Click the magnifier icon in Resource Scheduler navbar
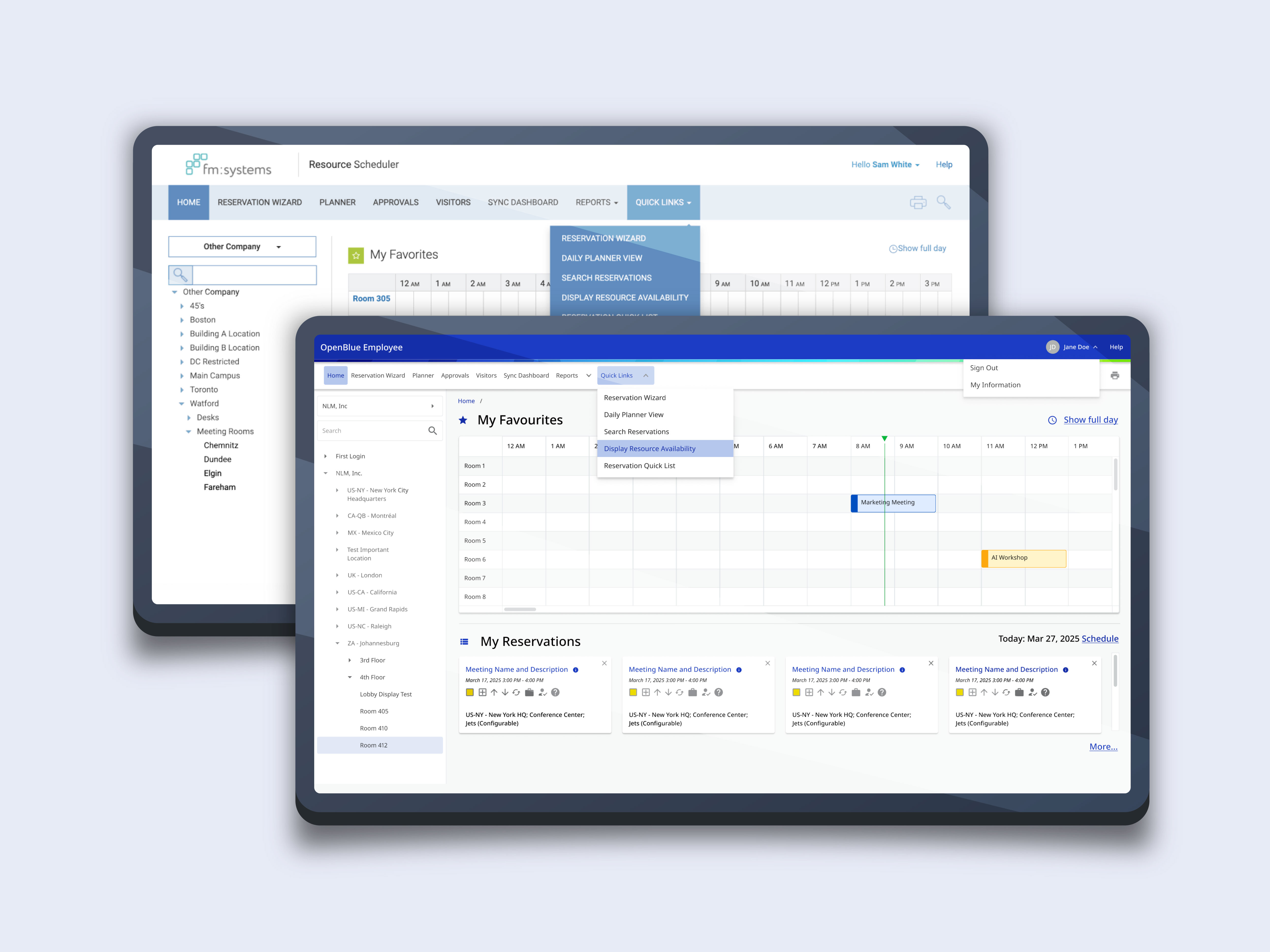1270x952 pixels. 943,203
